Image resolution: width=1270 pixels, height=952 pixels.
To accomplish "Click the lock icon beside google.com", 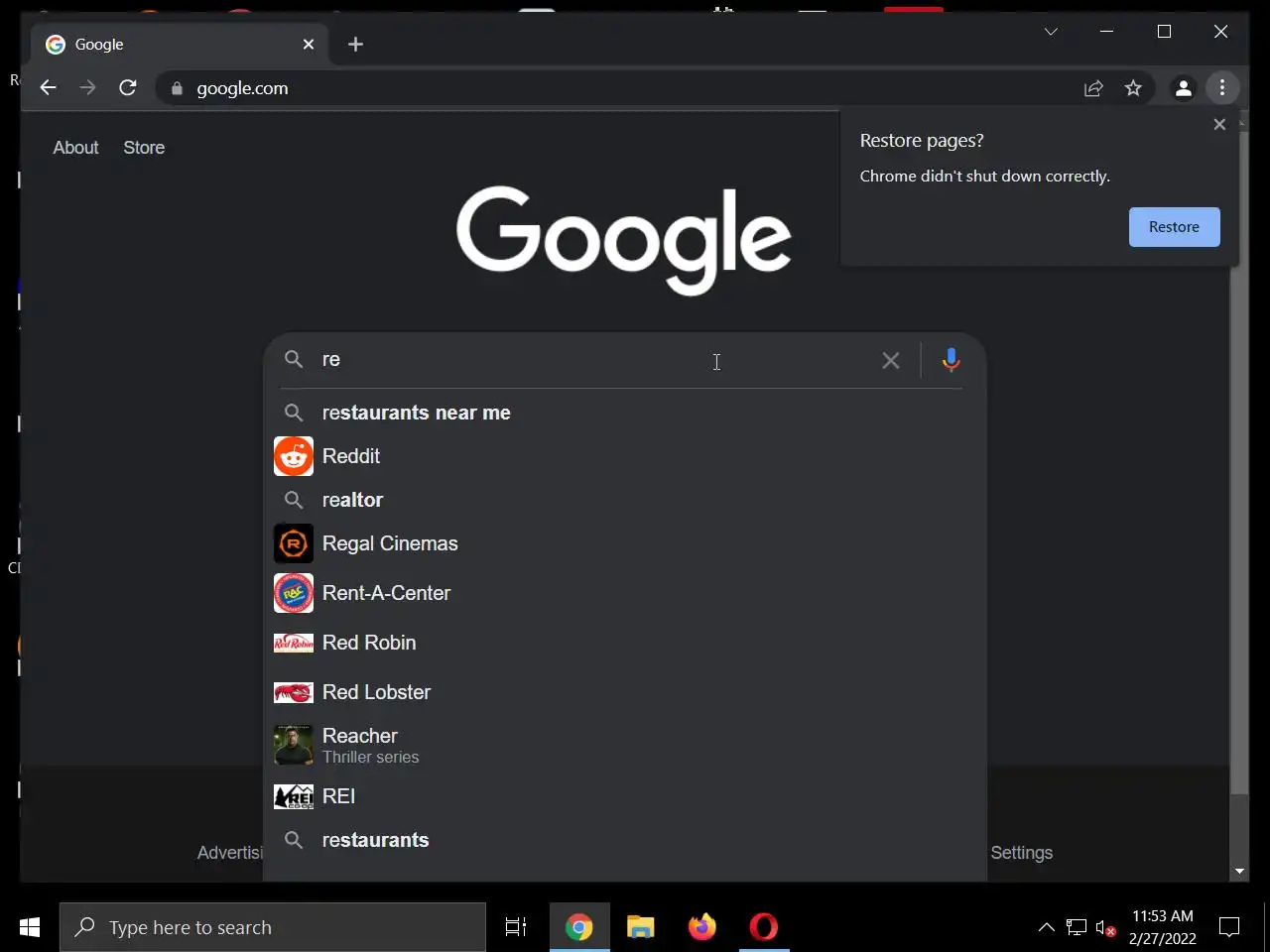I will (x=177, y=88).
